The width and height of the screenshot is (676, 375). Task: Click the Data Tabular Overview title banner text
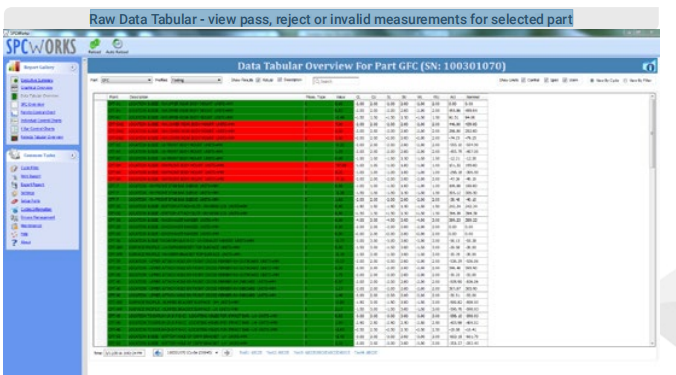click(372, 66)
